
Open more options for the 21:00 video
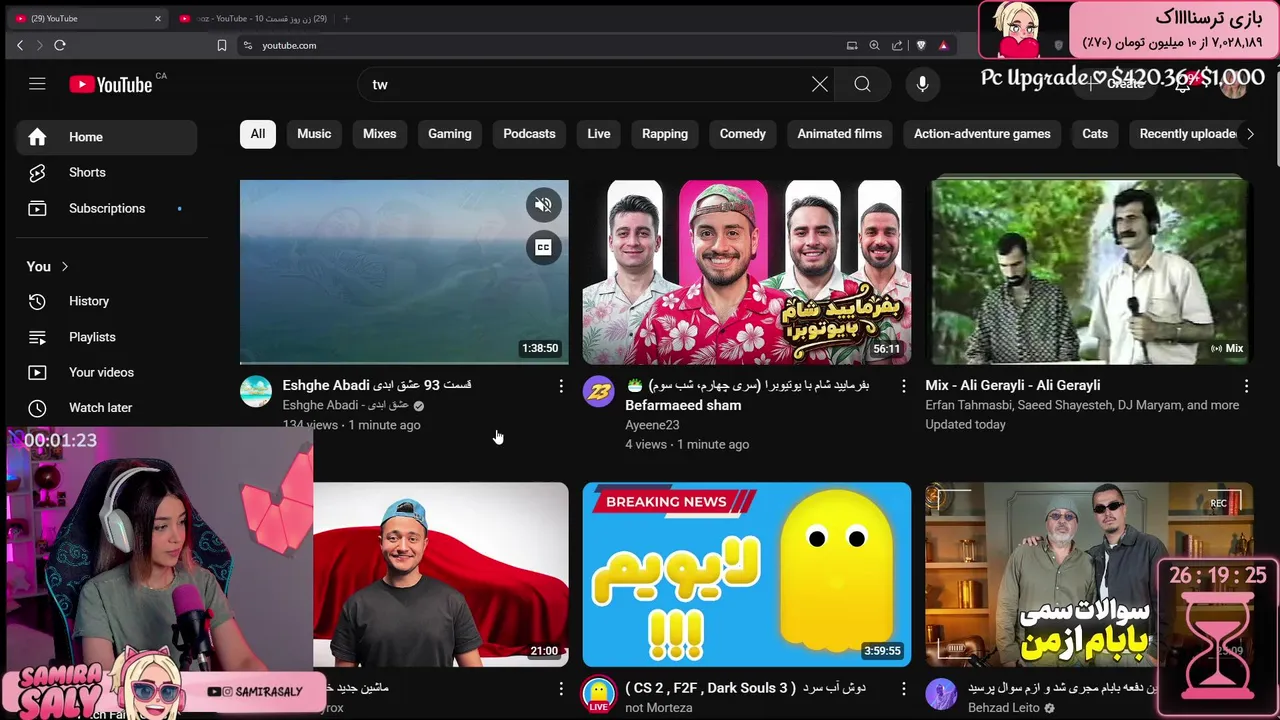pyautogui.click(x=561, y=689)
